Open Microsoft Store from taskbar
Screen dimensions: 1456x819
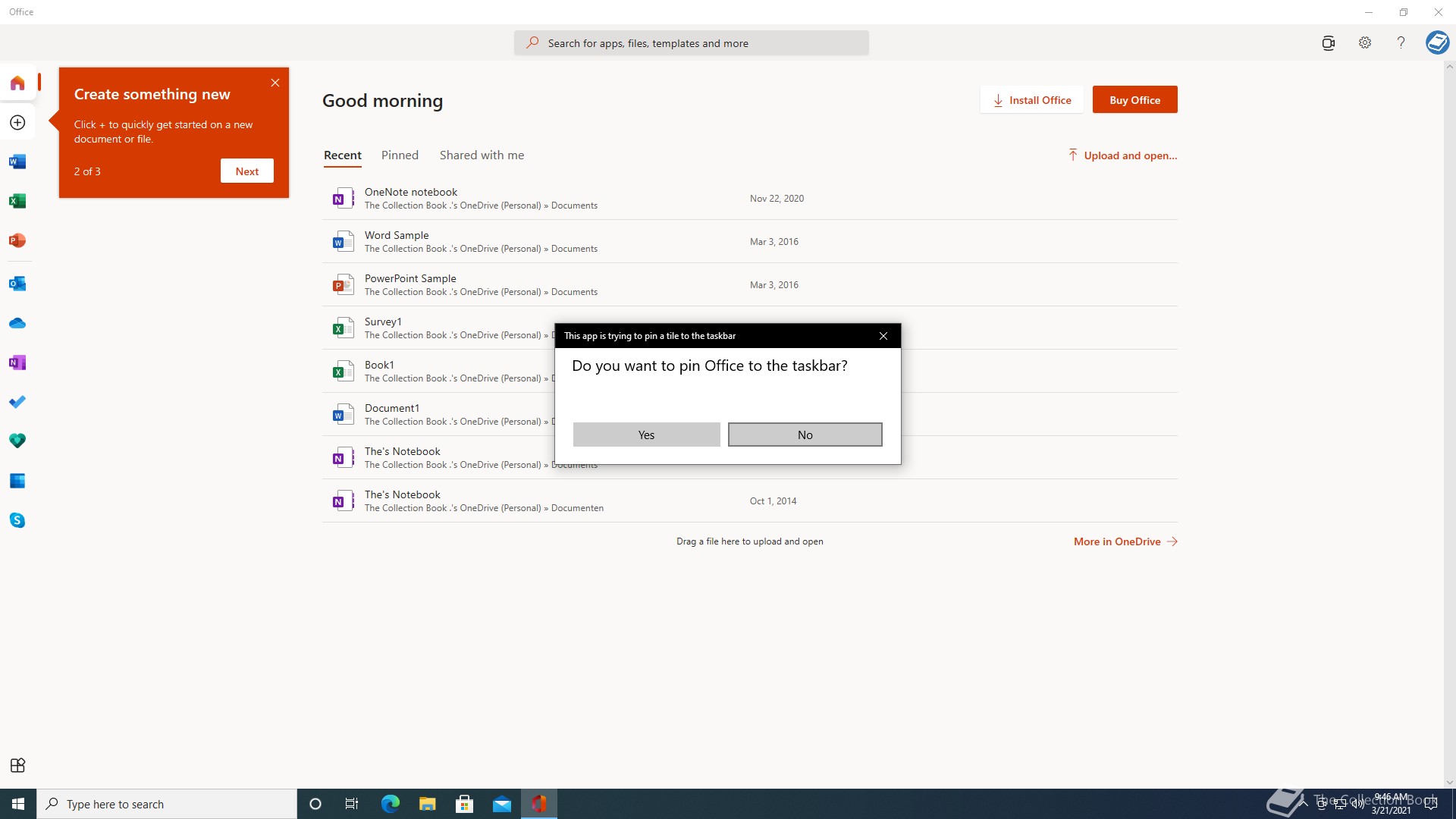(465, 804)
